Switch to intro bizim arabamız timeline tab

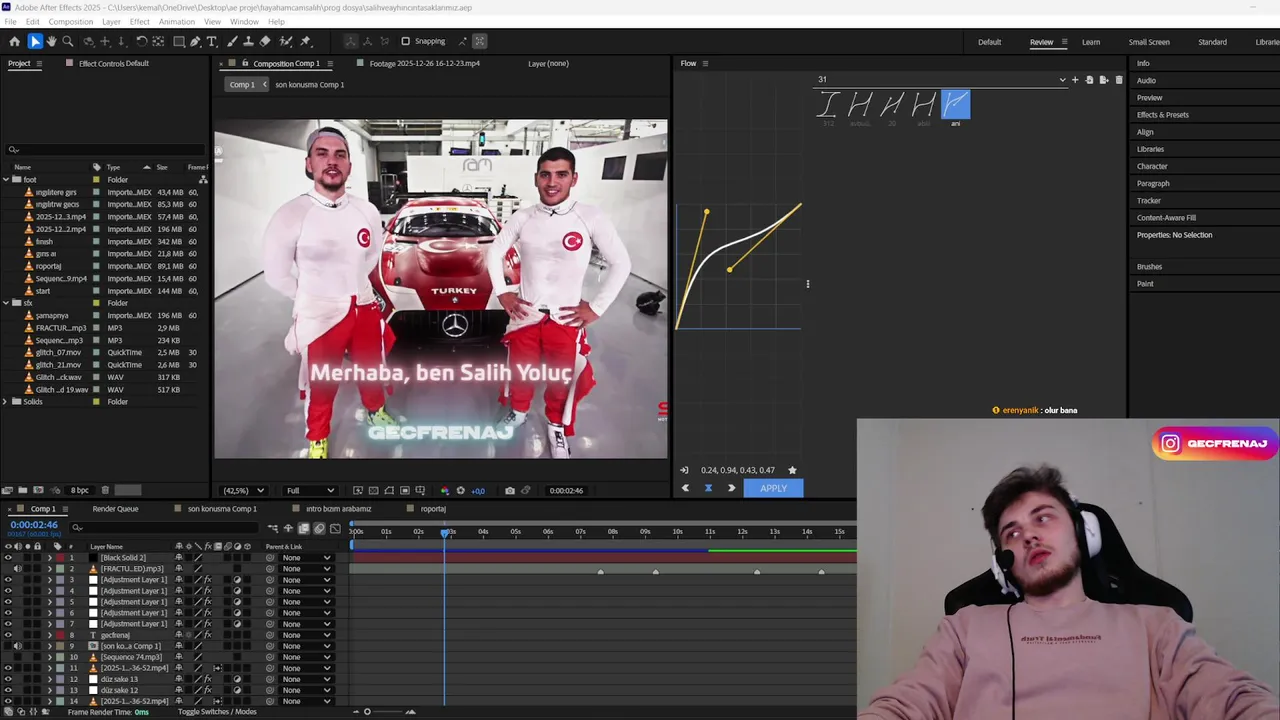[x=338, y=509]
